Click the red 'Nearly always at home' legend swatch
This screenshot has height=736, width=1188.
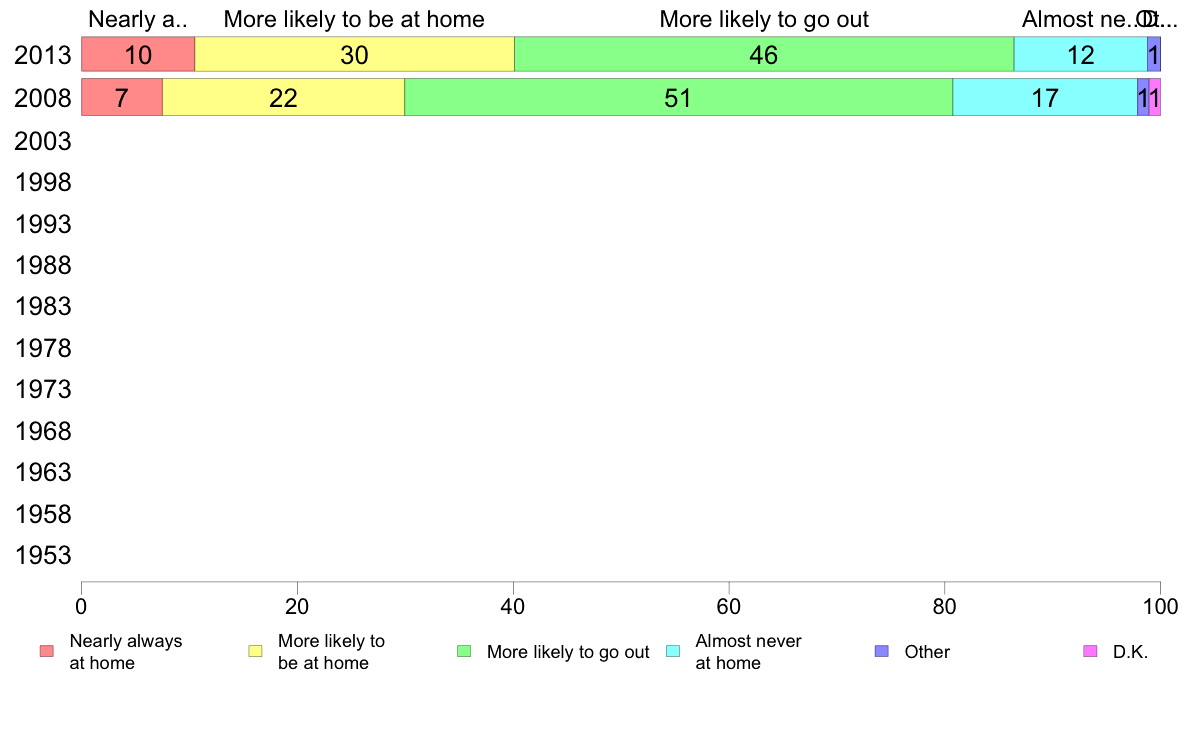click(x=47, y=651)
